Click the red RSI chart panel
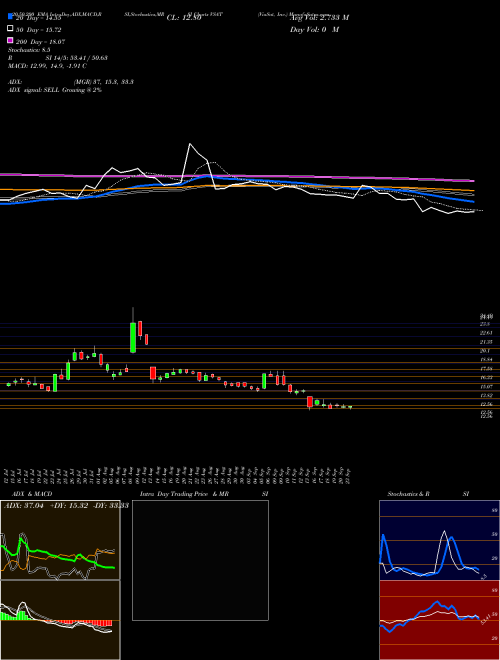Viewport: 500px width, 660px height. pyautogui.click(x=439, y=620)
